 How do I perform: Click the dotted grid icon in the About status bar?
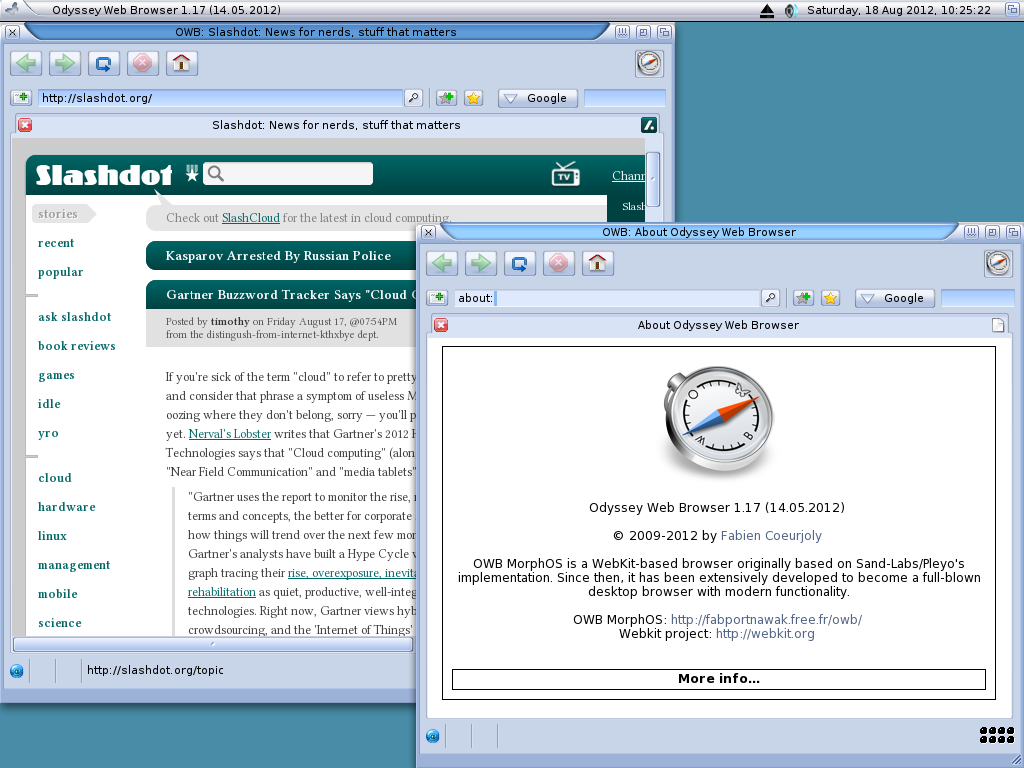(997, 735)
